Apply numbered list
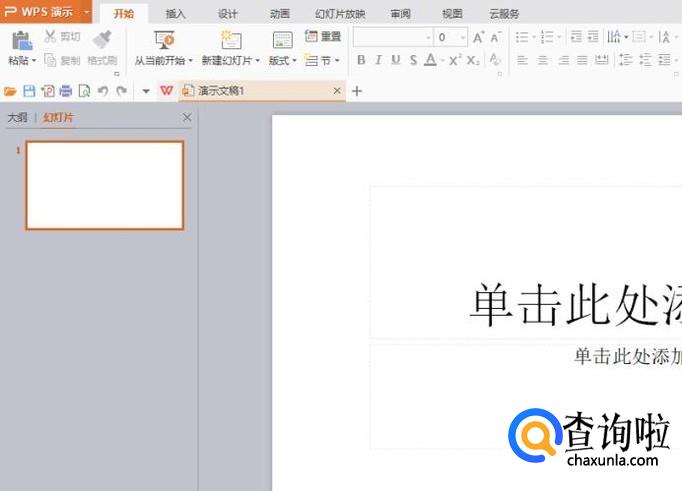Image resolution: width=682 pixels, height=491 pixels. [547, 37]
